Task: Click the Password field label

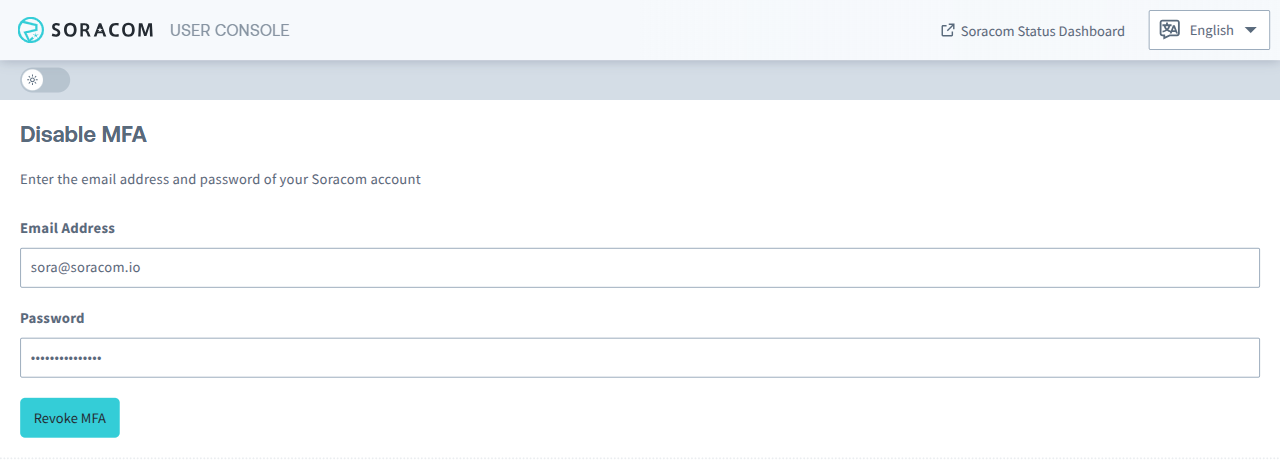Action: pyautogui.click(x=52, y=318)
